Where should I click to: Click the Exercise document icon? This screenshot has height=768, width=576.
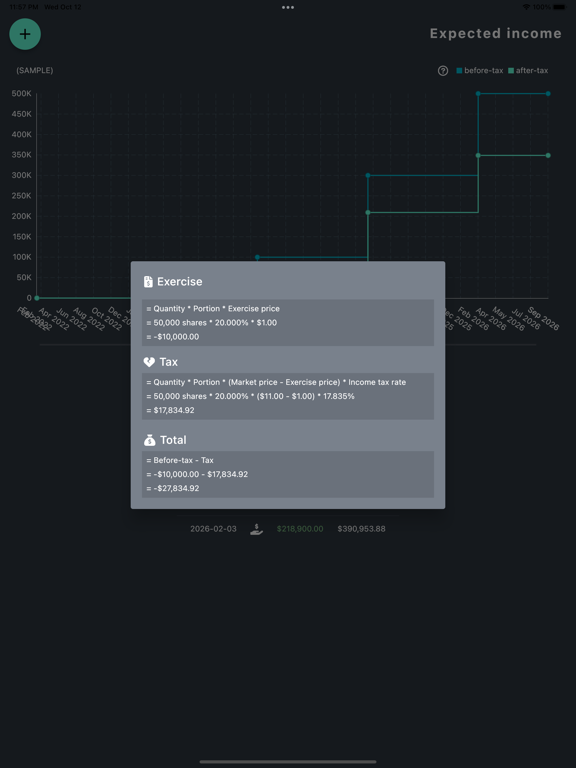tap(148, 282)
